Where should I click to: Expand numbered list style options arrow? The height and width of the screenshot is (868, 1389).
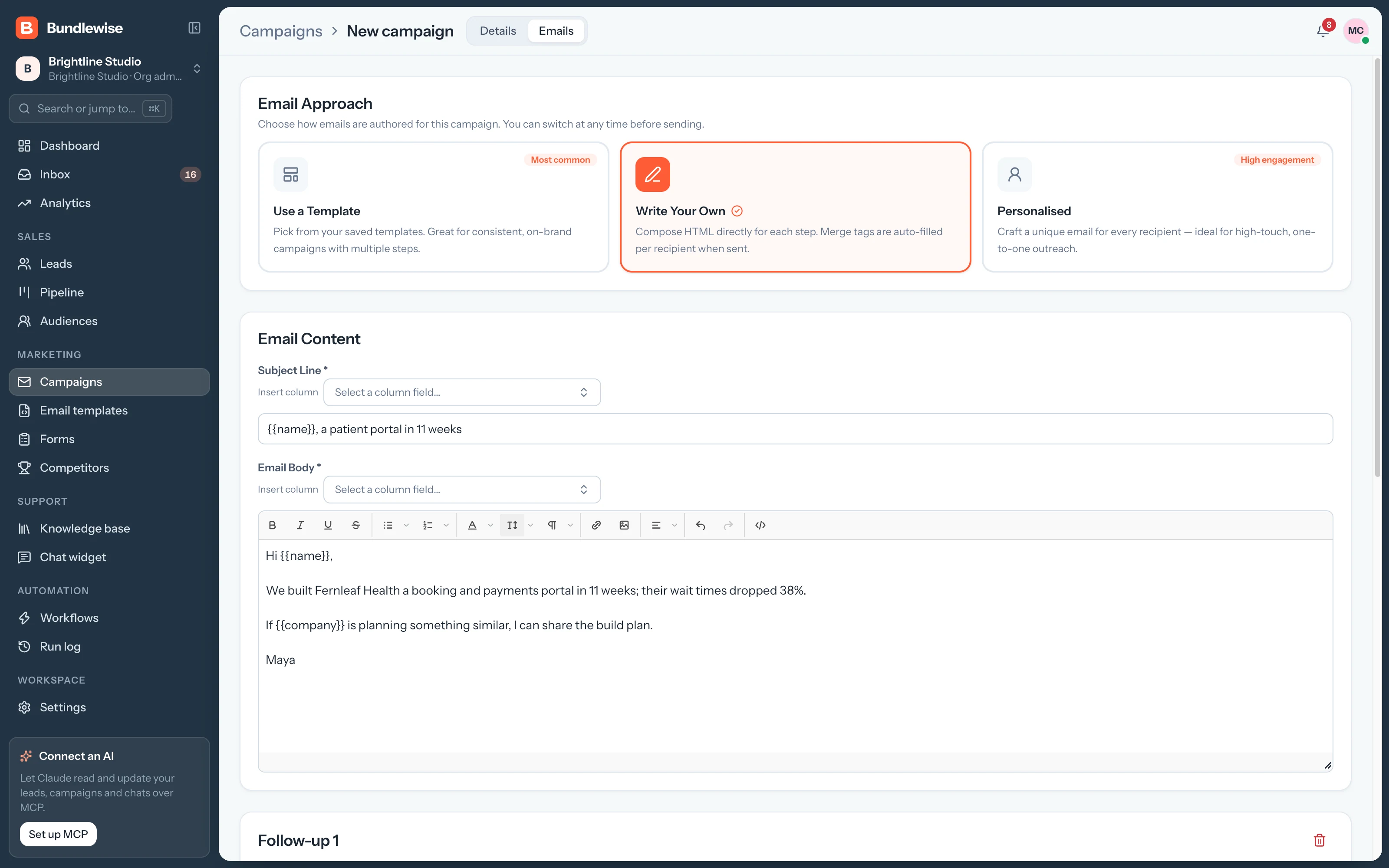(446, 525)
